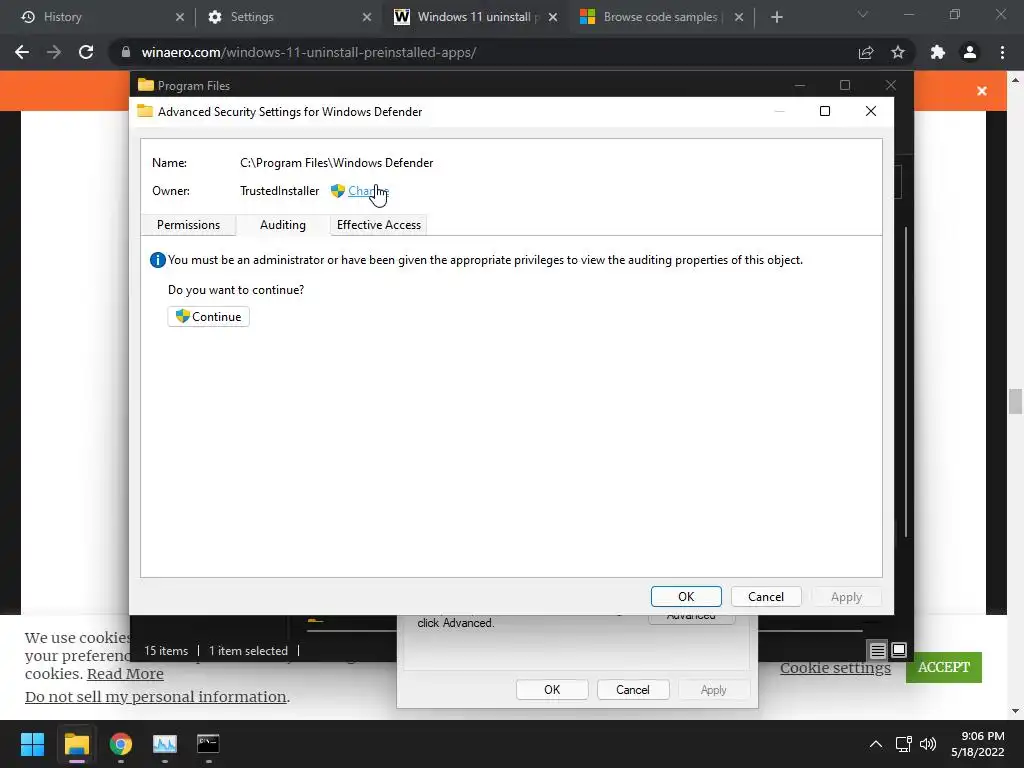Open the Chrome three-dot menu
The width and height of the screenshot is (1024, 768).
pos(1002,52)
